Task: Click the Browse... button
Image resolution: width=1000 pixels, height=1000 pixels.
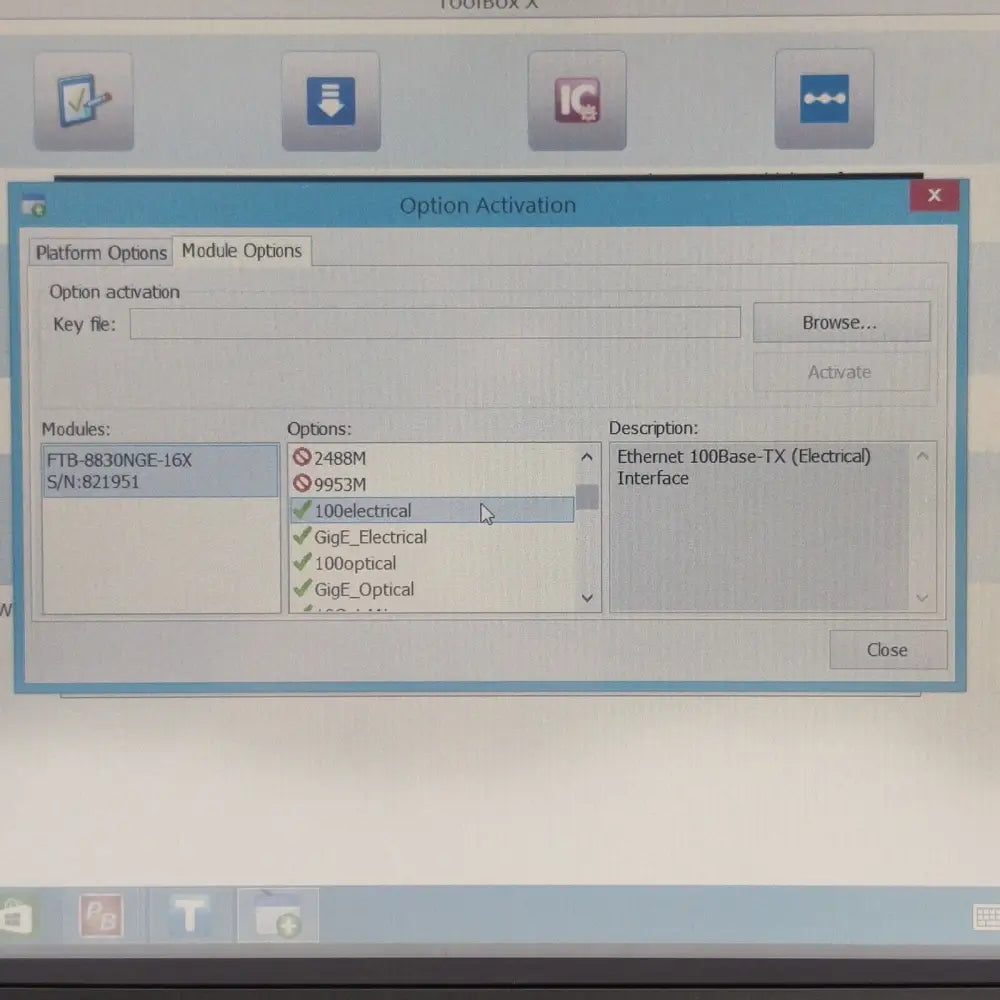Action: pyautogui.click(x=840, y=323)
